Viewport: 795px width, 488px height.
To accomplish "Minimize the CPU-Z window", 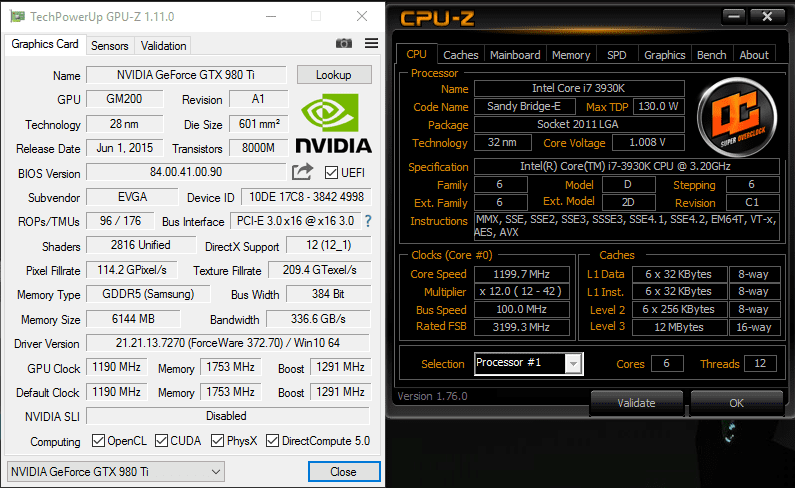I will (x=733, y=17).
